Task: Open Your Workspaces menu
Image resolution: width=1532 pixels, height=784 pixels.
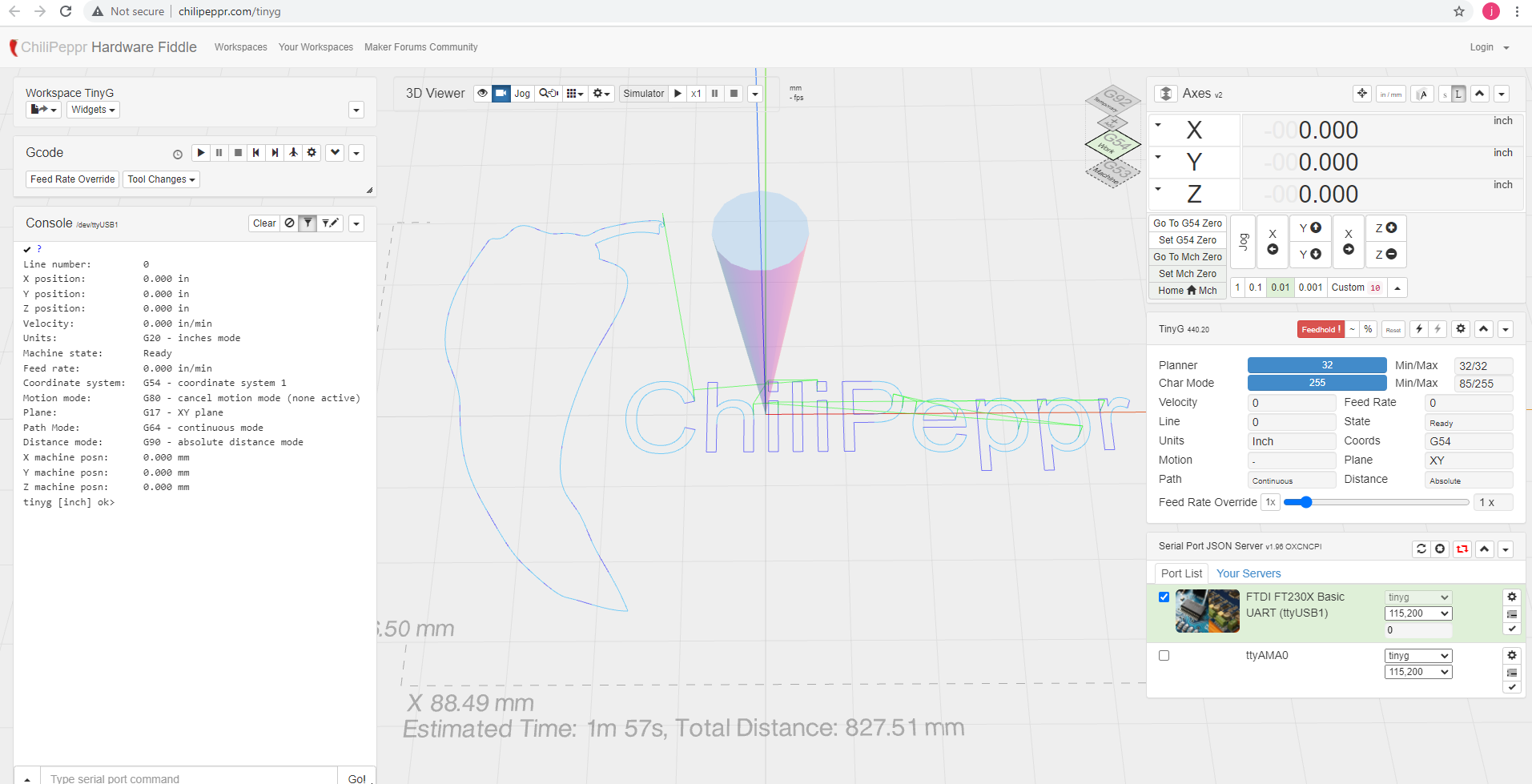Action: coord(316,47)
